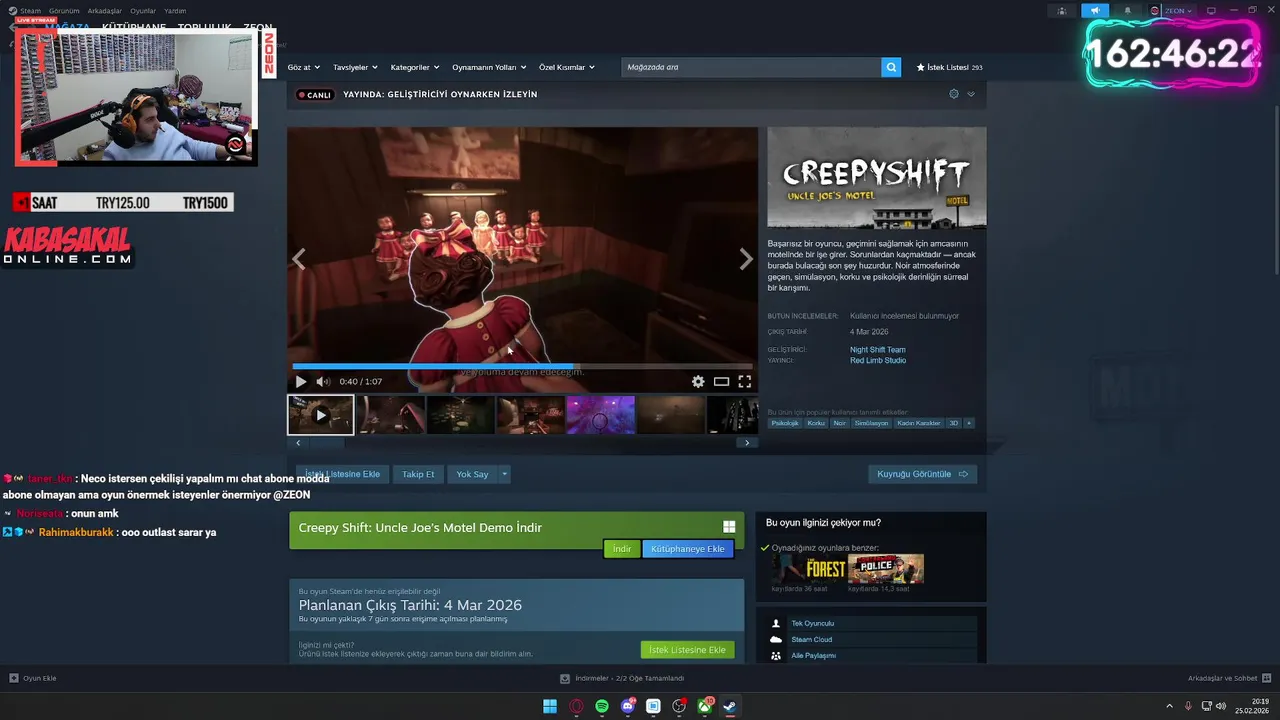The width and height of the screenshot is (1280, 720).
Task: Go to previous media with left arrow
Action: point(298,259)
